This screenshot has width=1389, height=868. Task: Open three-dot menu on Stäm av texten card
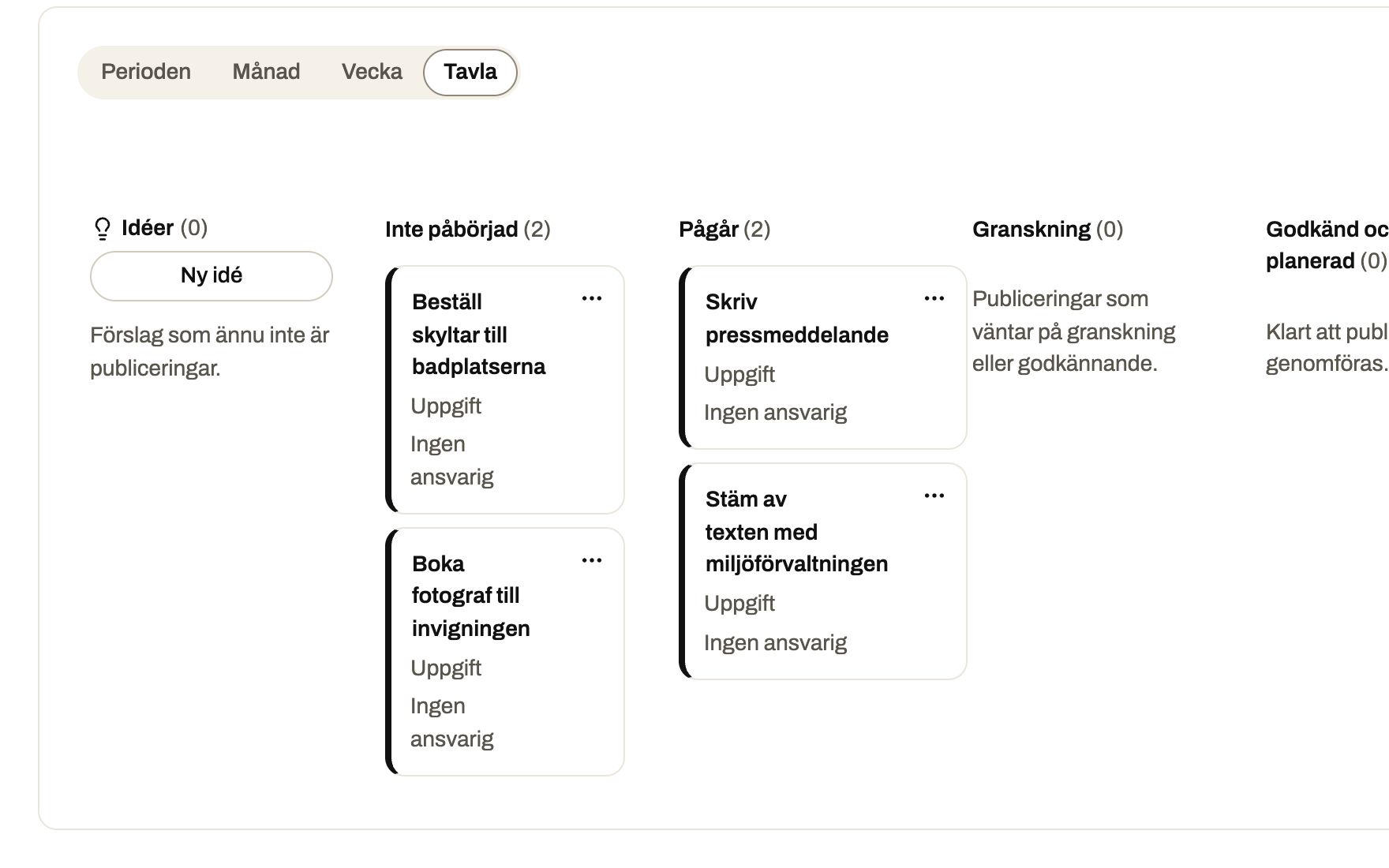(x=934, y=496)
